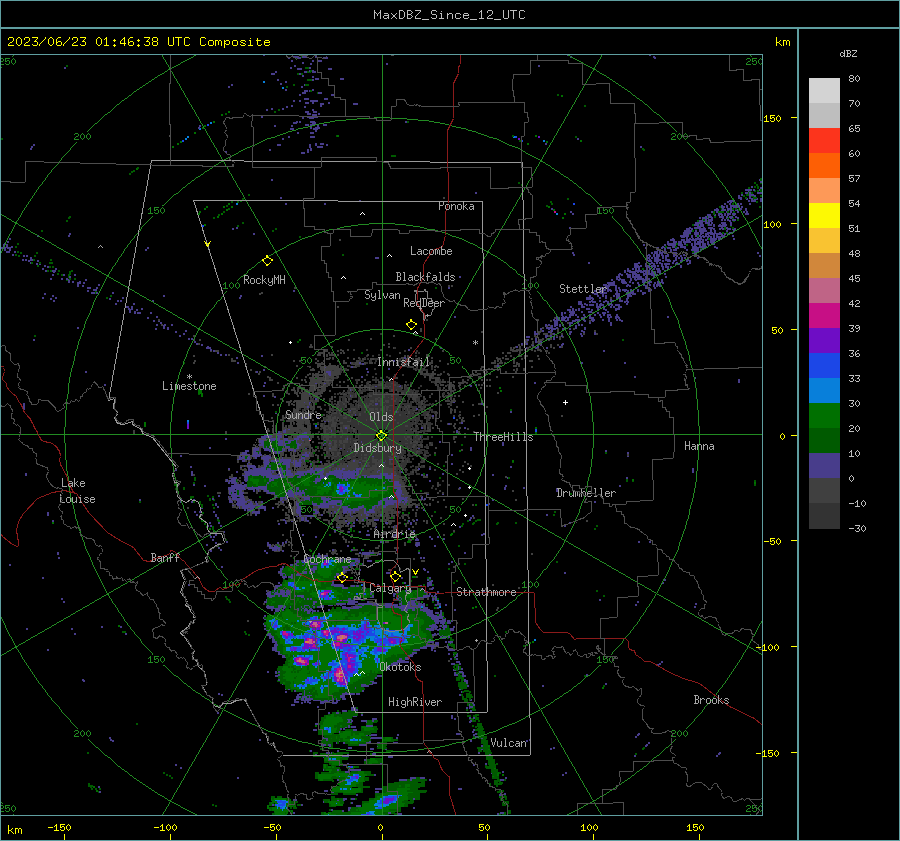Select the blue 33-36 dBZ legend swatch
Image resolution: width=900 pixels, height=841 pixels.
point(824,366)
